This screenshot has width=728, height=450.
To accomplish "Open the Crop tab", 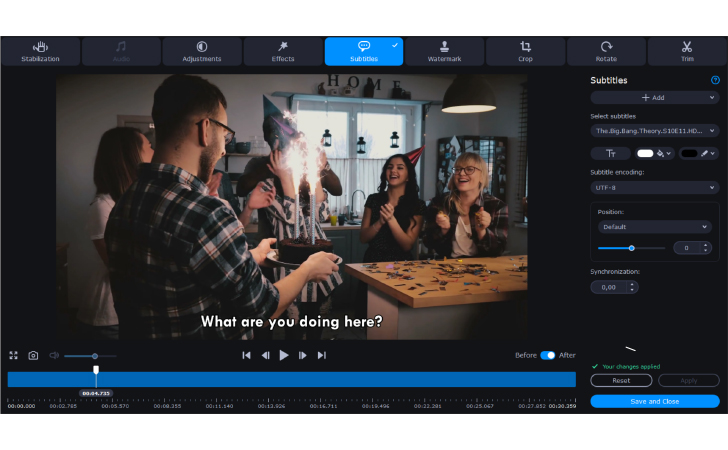I will point(525,52).
